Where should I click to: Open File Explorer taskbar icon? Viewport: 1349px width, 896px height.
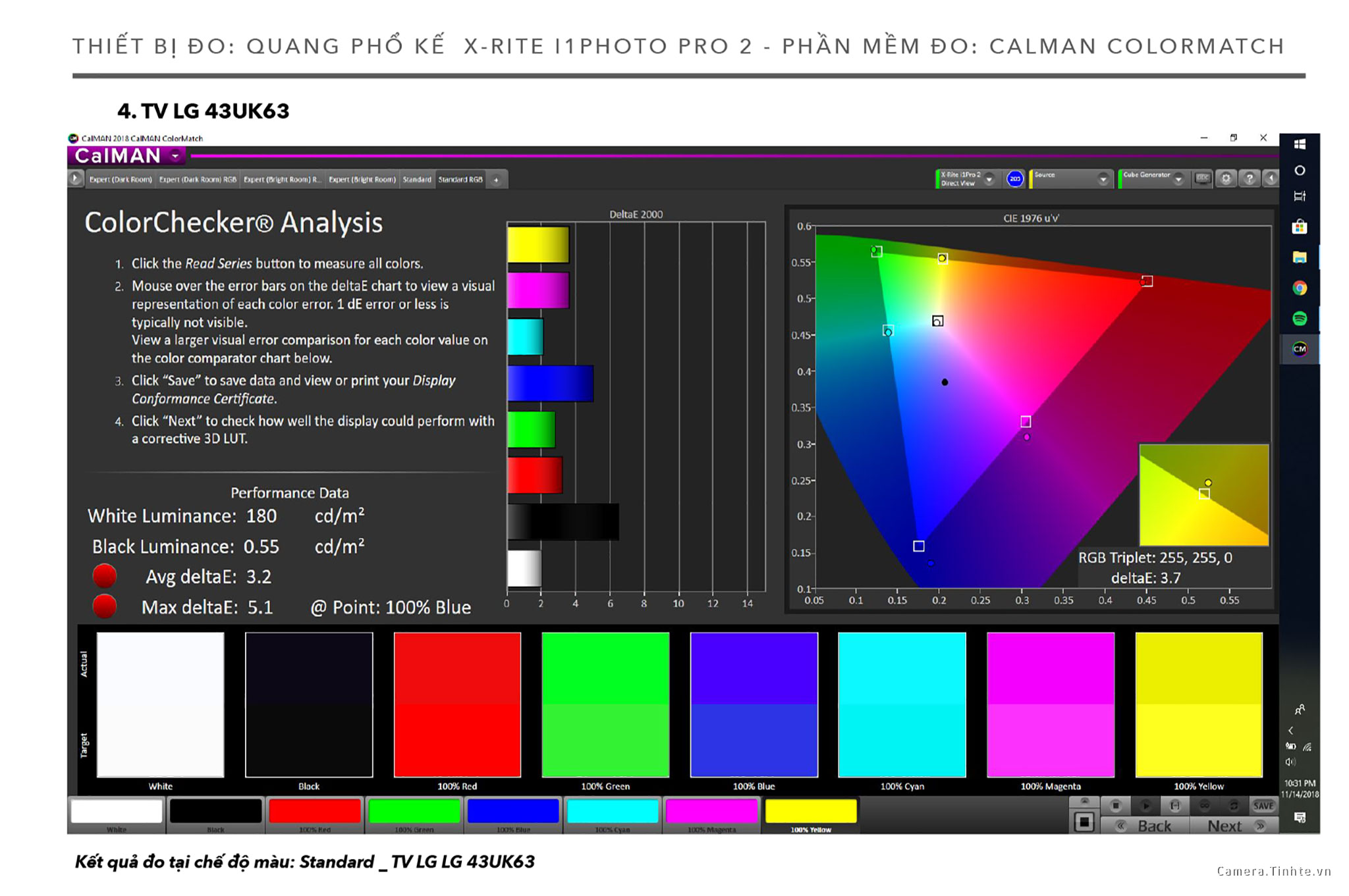tap(1300, 257)
